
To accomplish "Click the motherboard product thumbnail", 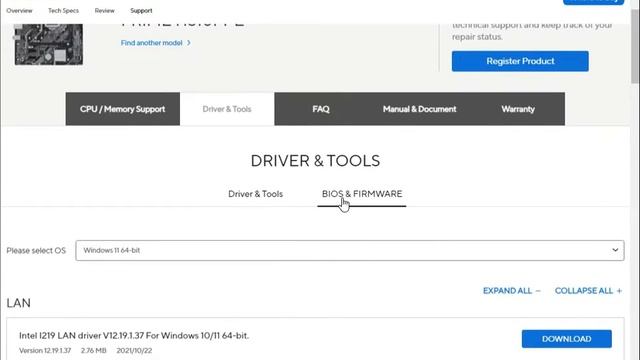I will [x=49, y=44].
